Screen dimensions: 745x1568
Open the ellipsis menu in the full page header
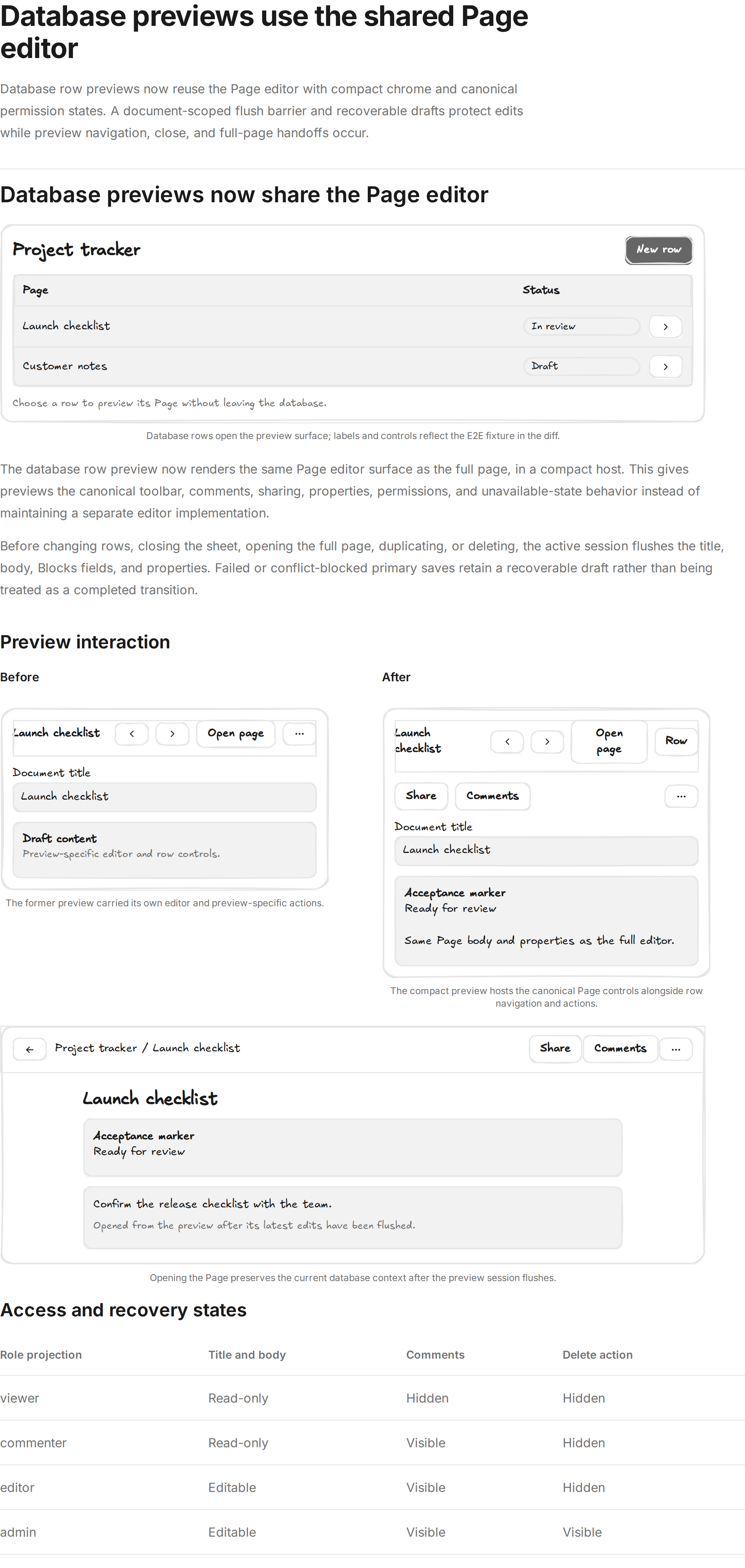pos(676,1049)
